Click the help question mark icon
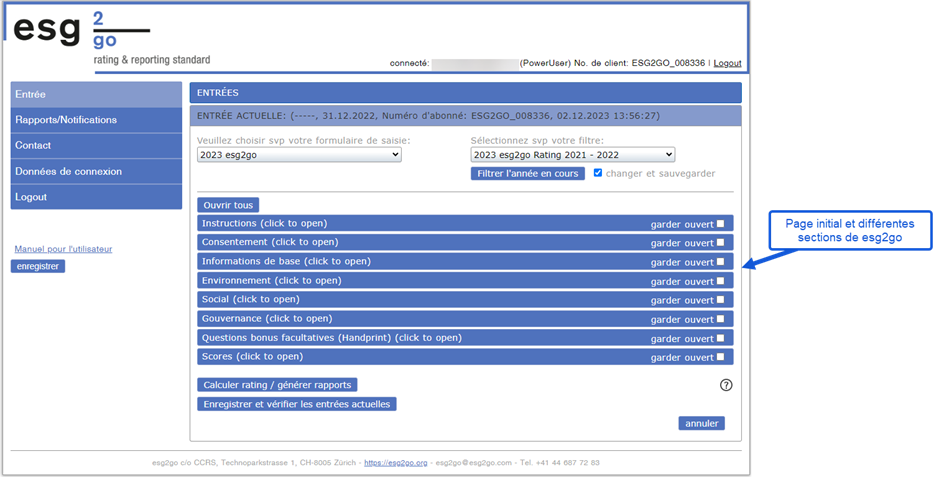This screenshot has width=934, height=477. pyautogui.click(x=726, y=385)
